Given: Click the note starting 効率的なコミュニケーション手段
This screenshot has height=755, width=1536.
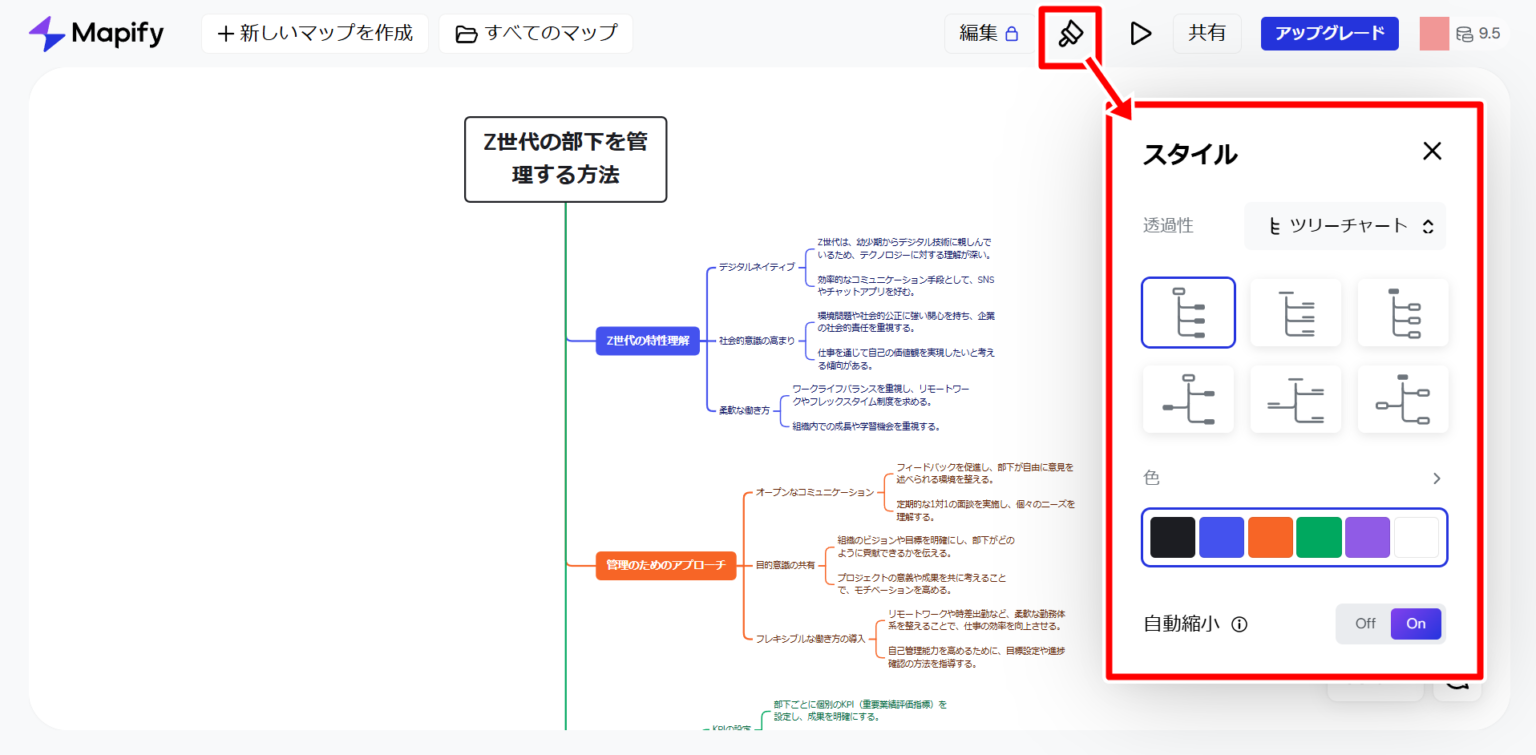Looking at the screenshot, I should point(906,285).
